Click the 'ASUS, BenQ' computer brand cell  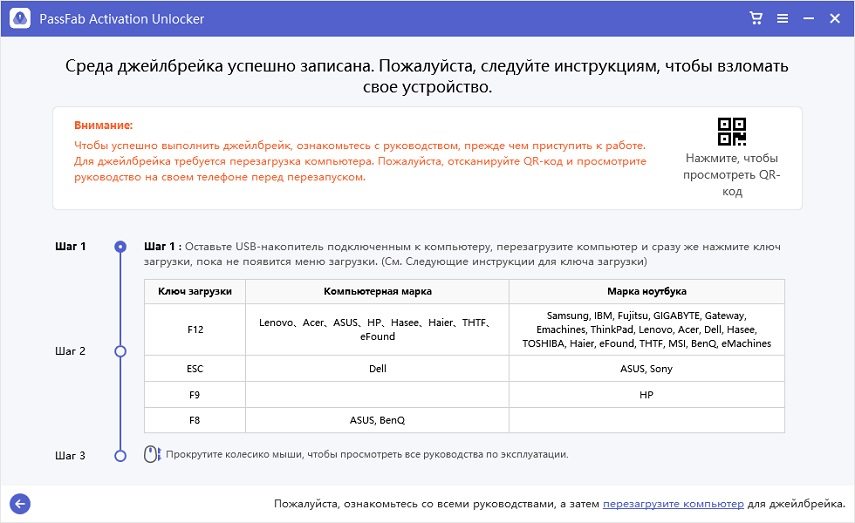[377, 420]
